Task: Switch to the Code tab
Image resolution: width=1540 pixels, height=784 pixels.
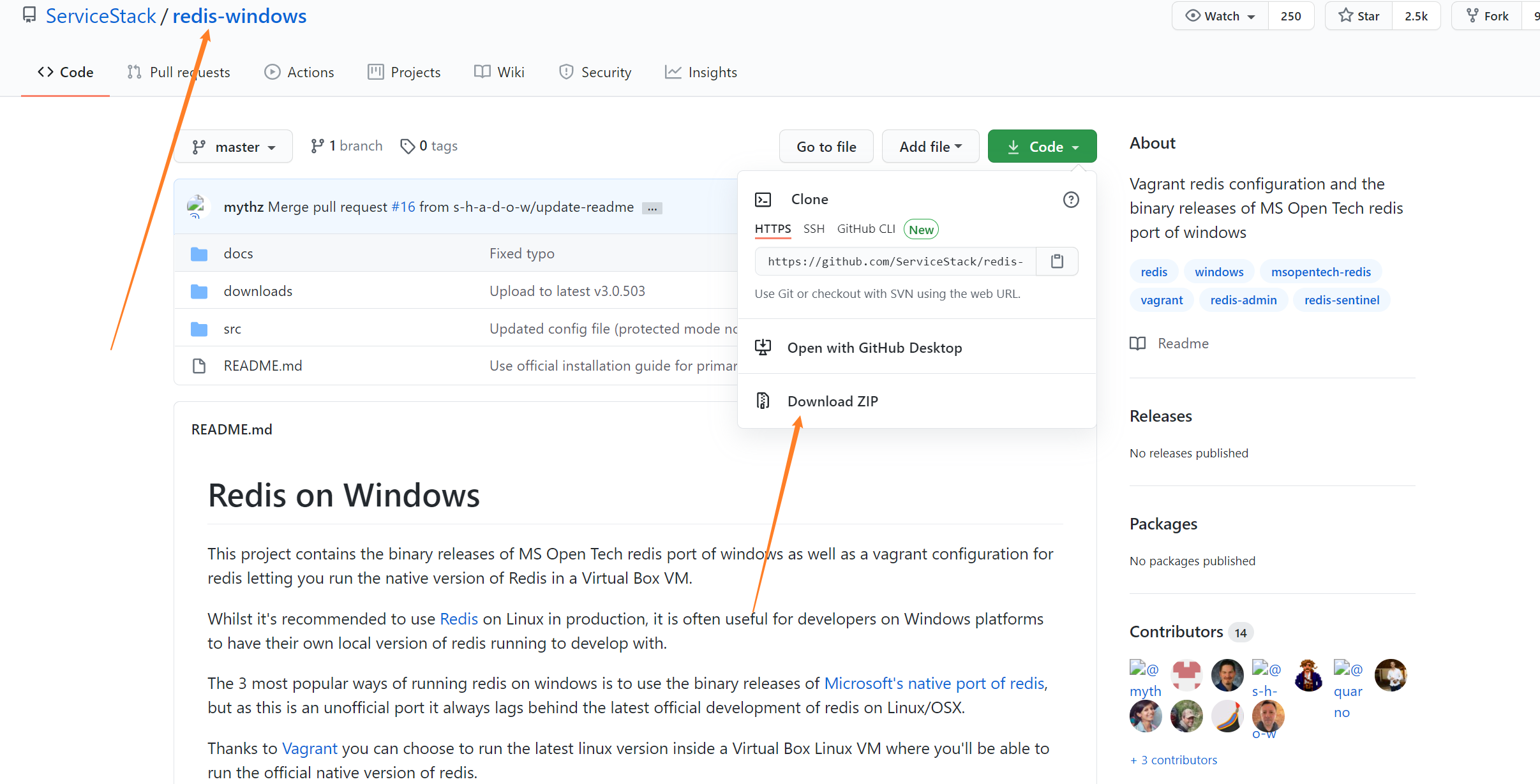Action: (65, 72)
